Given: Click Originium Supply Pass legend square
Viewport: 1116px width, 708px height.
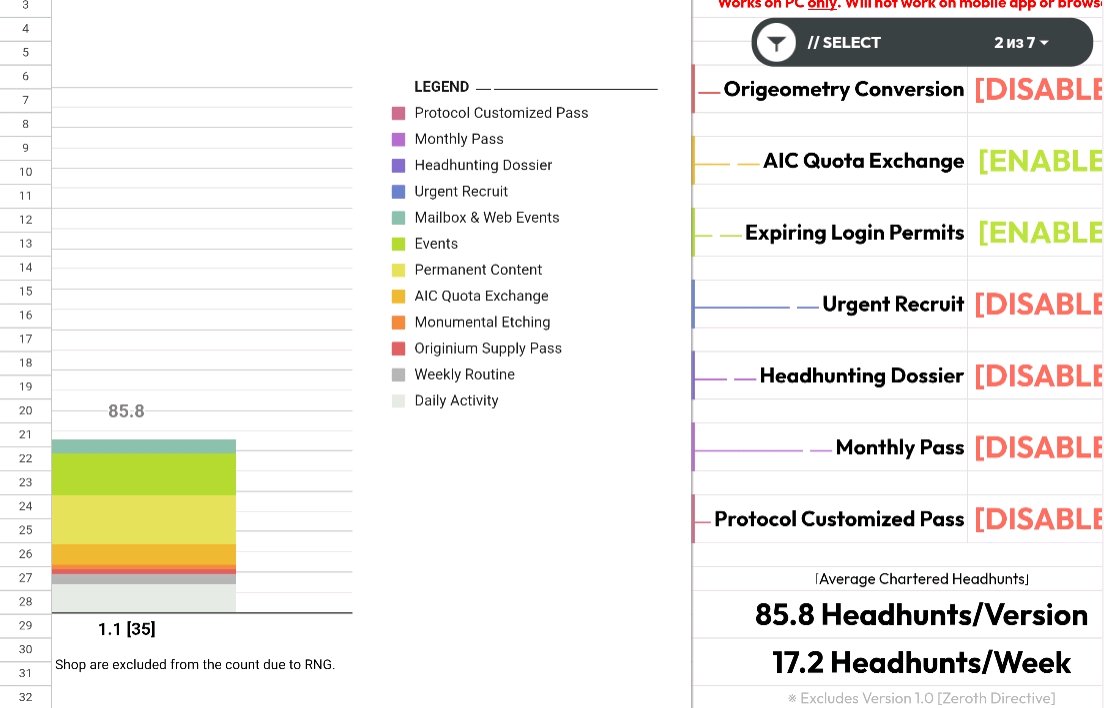Looking at the screenshot, I should [x=398, y=349].
